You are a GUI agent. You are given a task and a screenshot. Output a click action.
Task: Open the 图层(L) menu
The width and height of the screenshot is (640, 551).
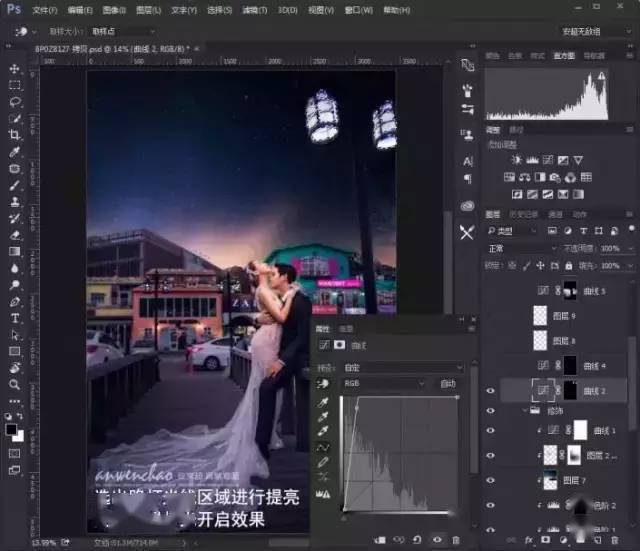[x=148, y=10]
